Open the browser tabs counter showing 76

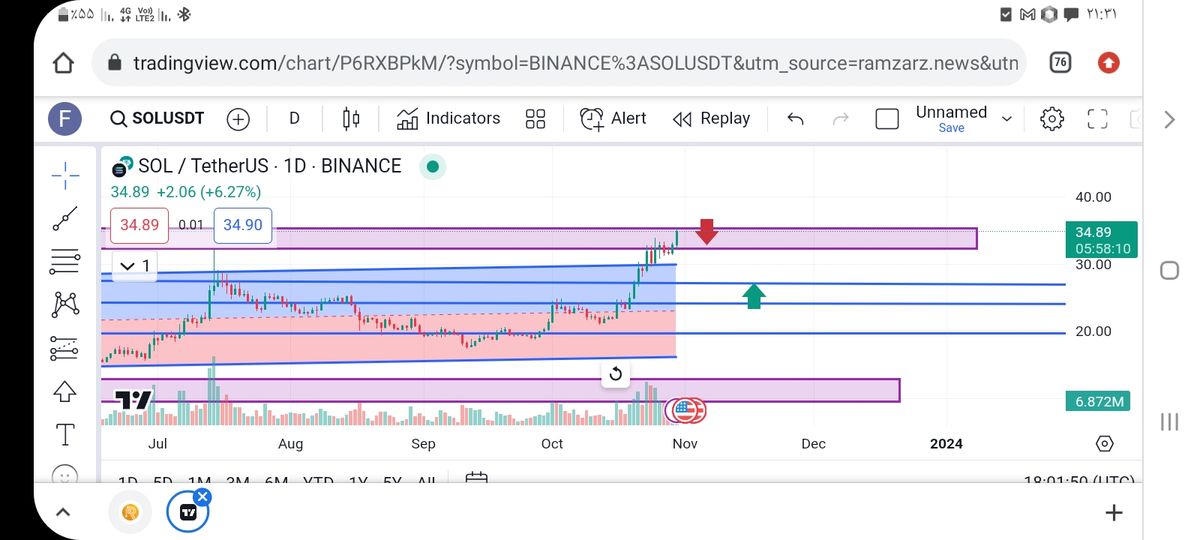pyautogui.click(x=1060, y=62)
